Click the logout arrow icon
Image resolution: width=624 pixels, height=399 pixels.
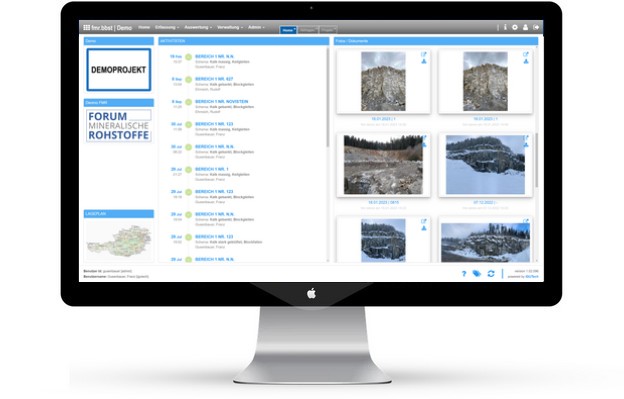536,27
